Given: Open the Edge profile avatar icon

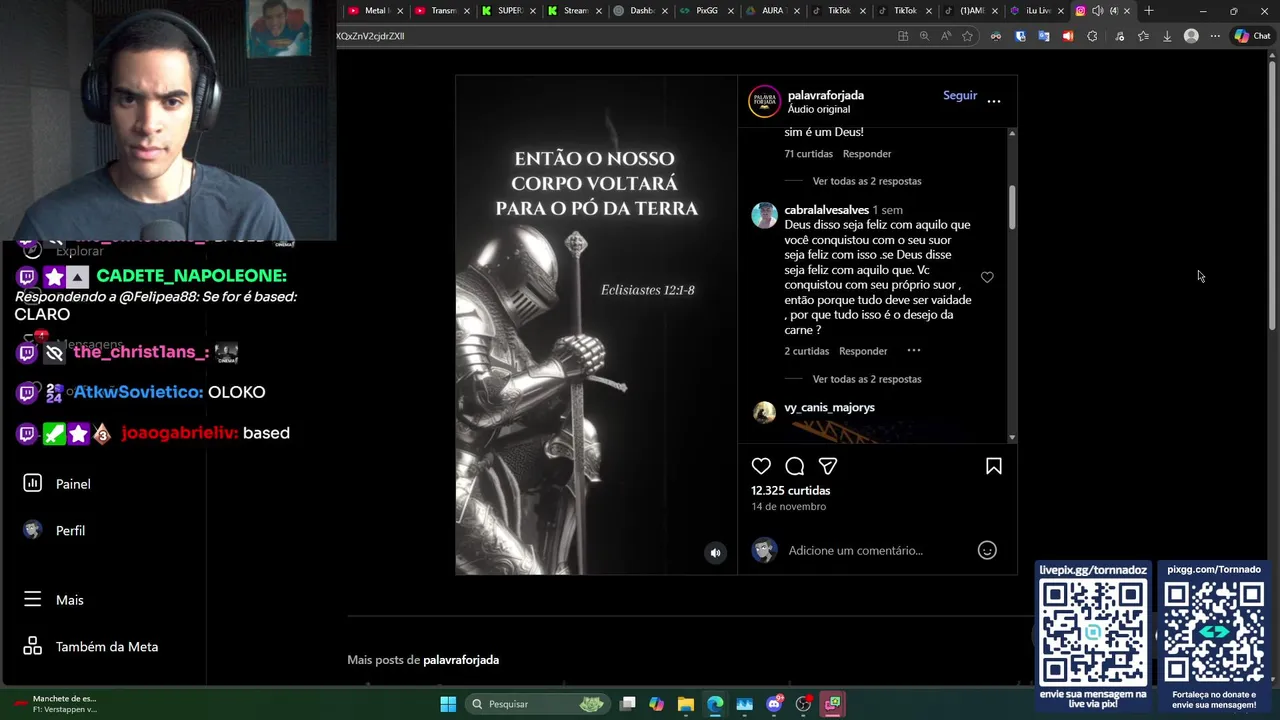Looking at the screenshot, I should [x=1191, y=36].
